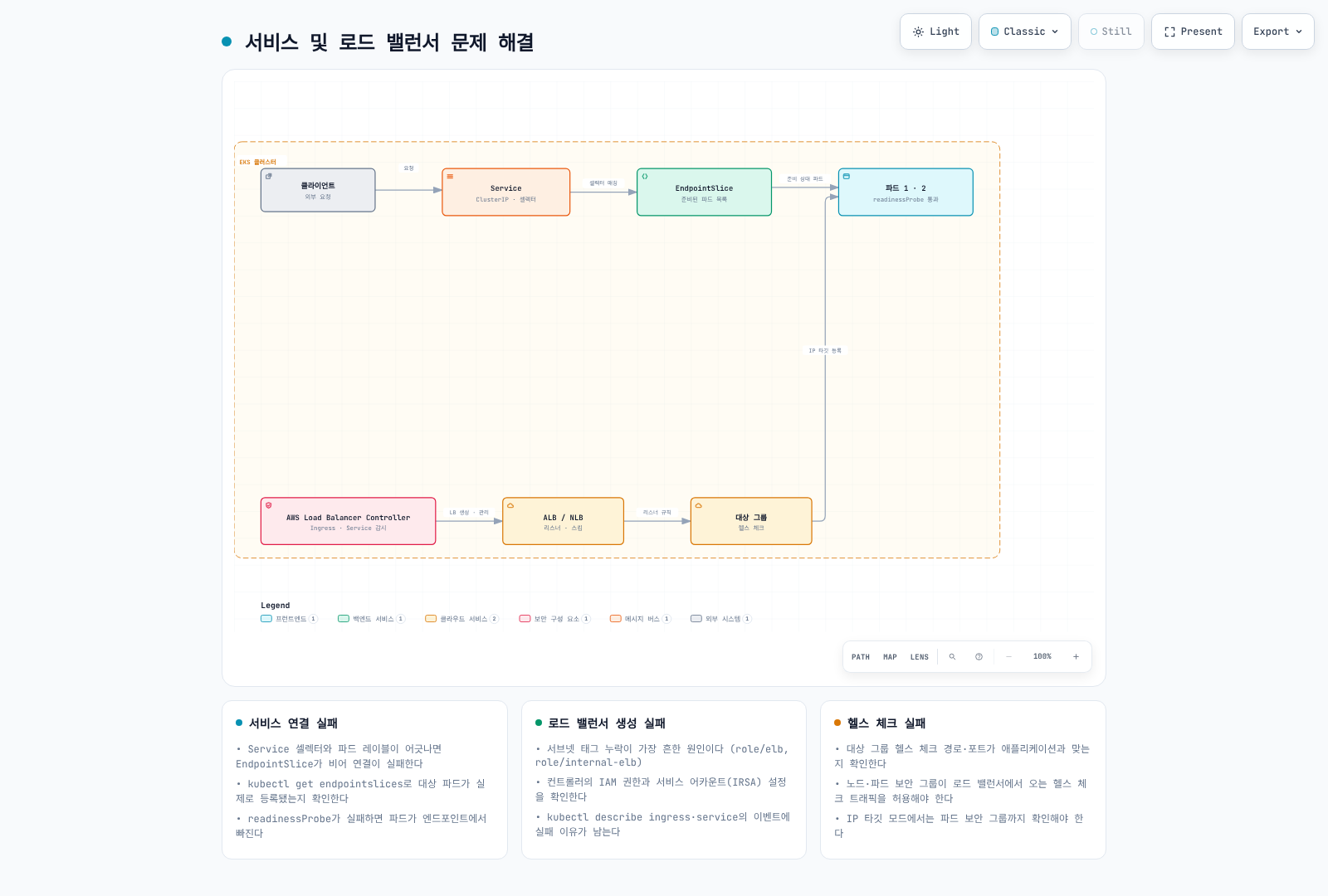1328x896 pixels.
Task: Select the EndpointSlice node
Action: click(x=704, y=192)
